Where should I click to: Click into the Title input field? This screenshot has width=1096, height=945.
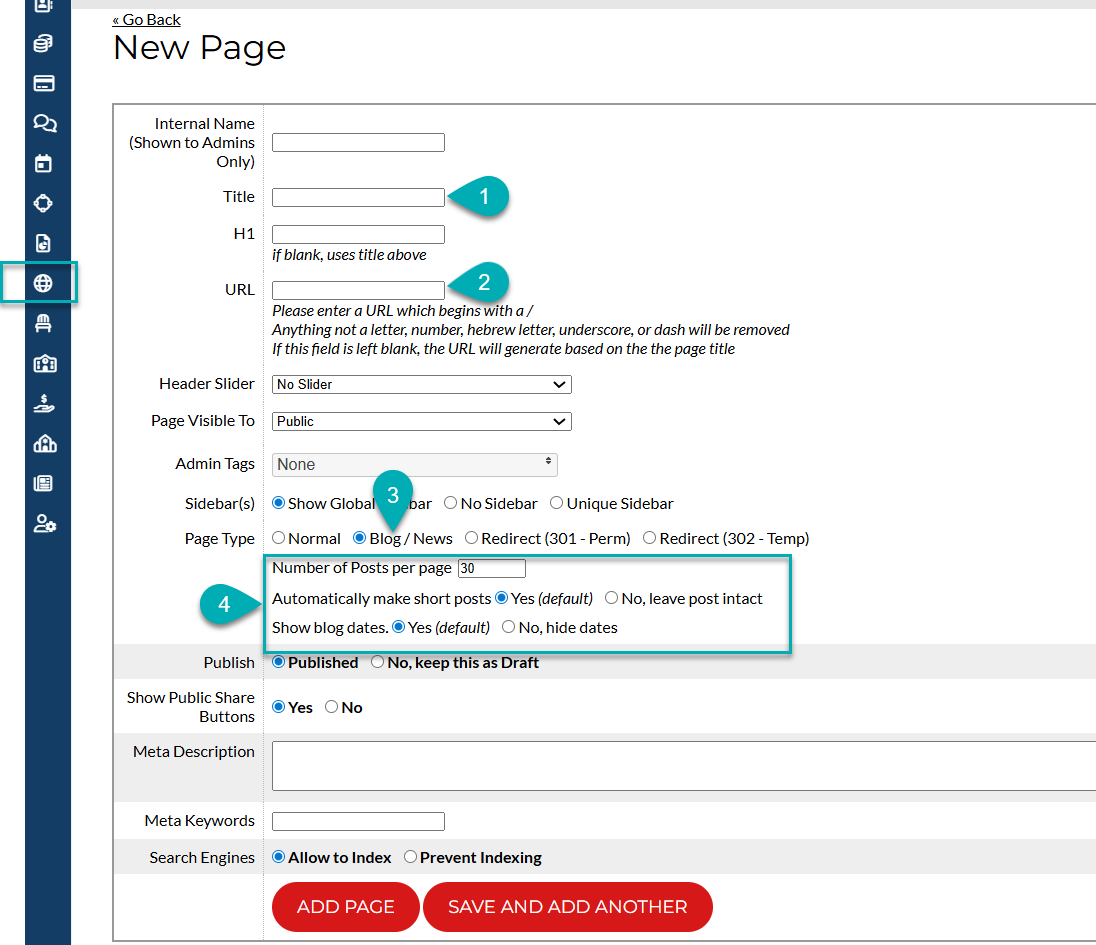(358, 197)
